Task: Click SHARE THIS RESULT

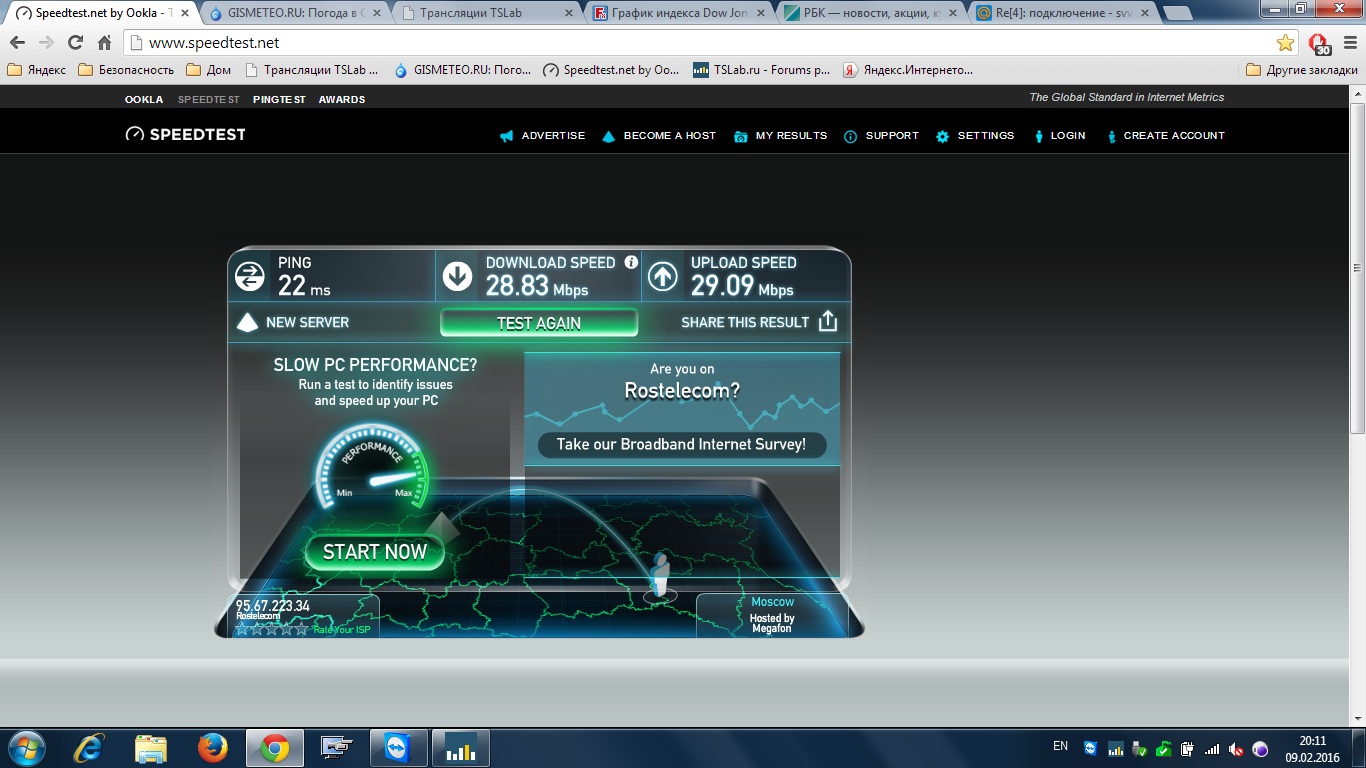Action: [745, 322]
